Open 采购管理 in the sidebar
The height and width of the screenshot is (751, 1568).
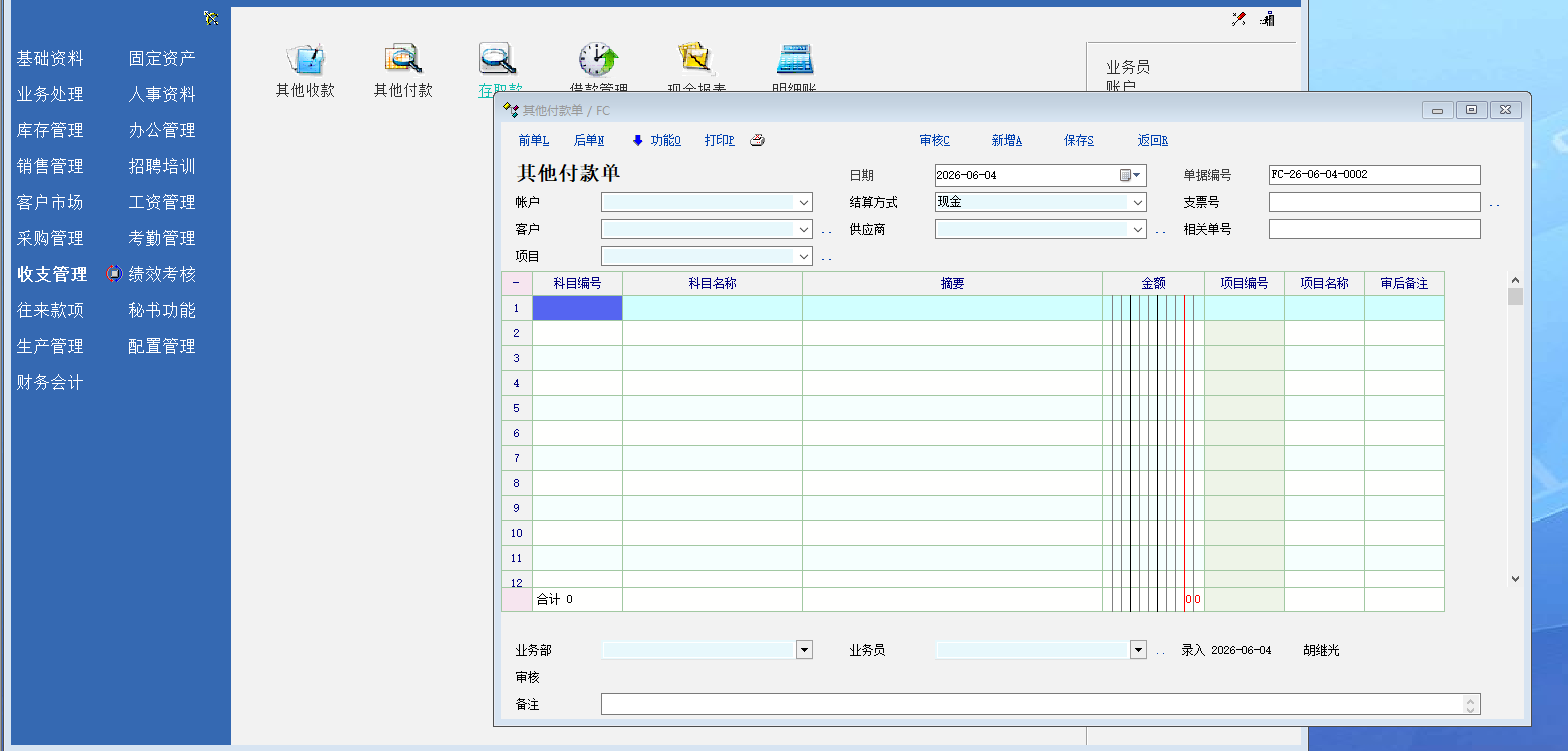[x=50, y=239]
